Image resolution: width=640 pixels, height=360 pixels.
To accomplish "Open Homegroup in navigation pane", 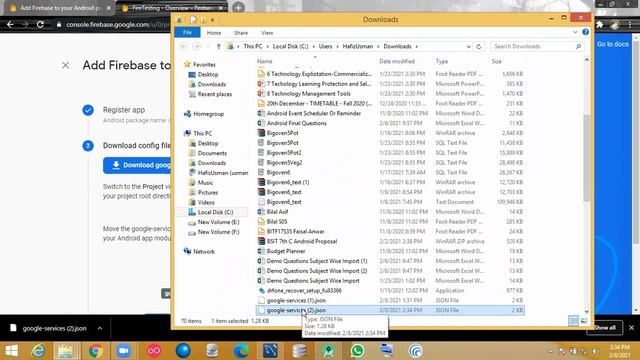I will pos(204,114).
